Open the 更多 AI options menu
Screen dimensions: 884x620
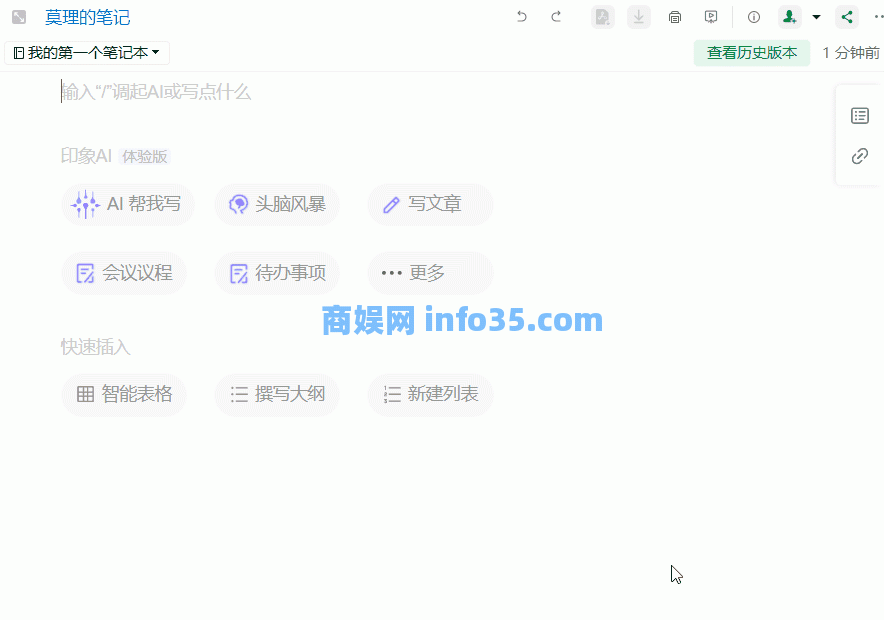pyautogui.click(x=430, y=272)
